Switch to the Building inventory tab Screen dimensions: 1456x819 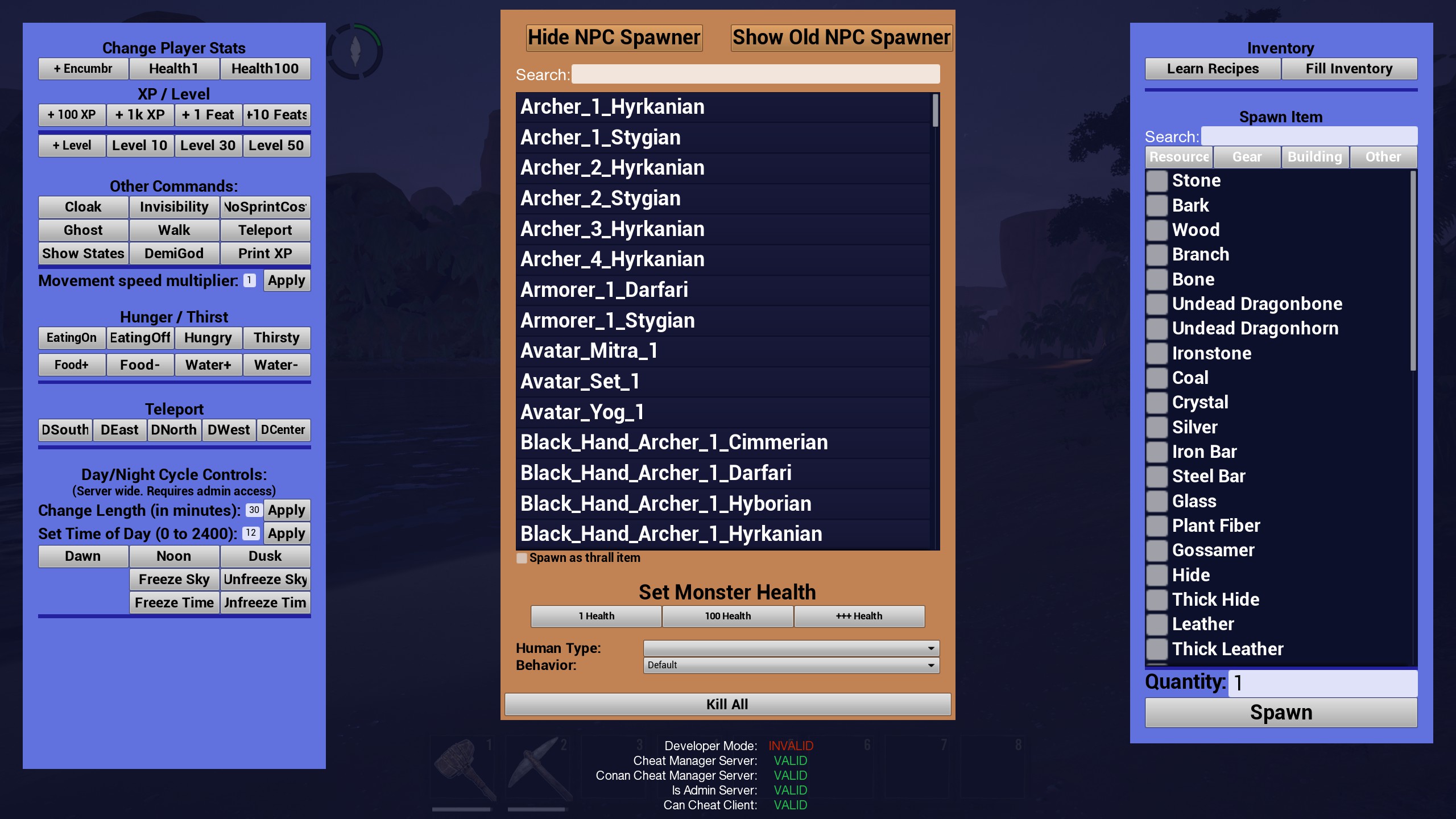(x=1314, y=157)
